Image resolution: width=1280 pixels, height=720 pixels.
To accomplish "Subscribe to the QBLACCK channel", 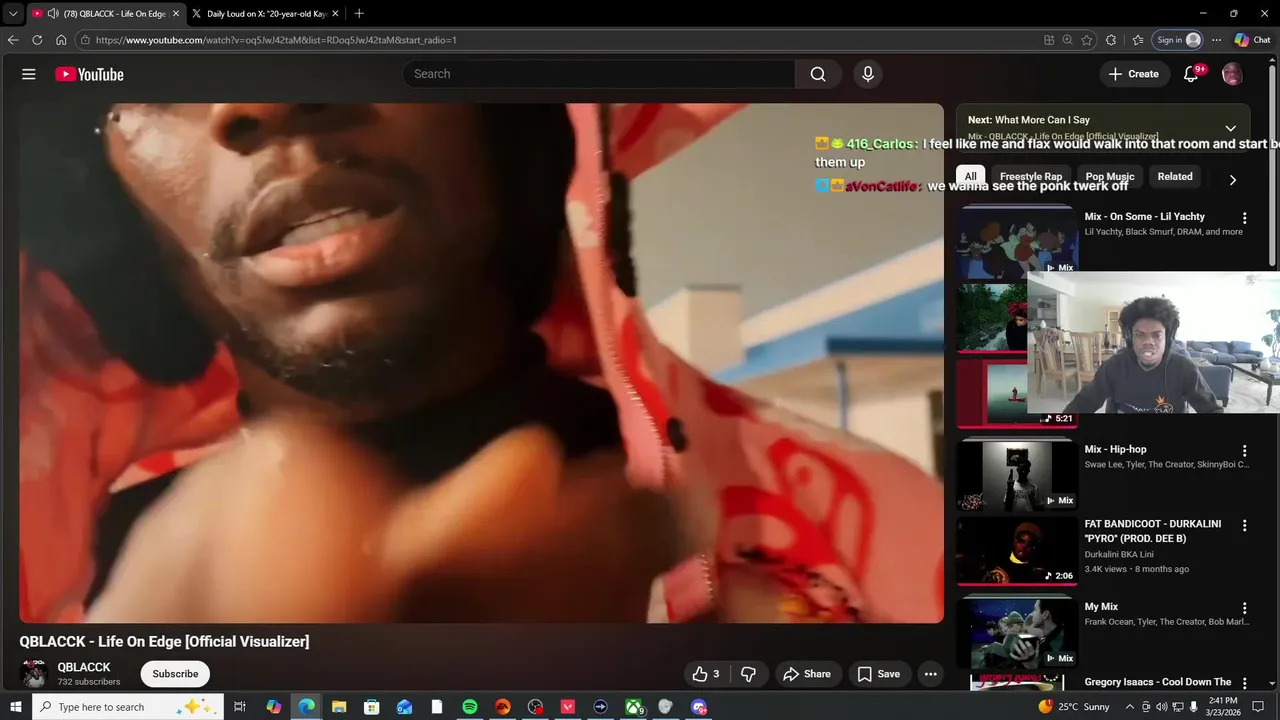I will click(175, 674).
